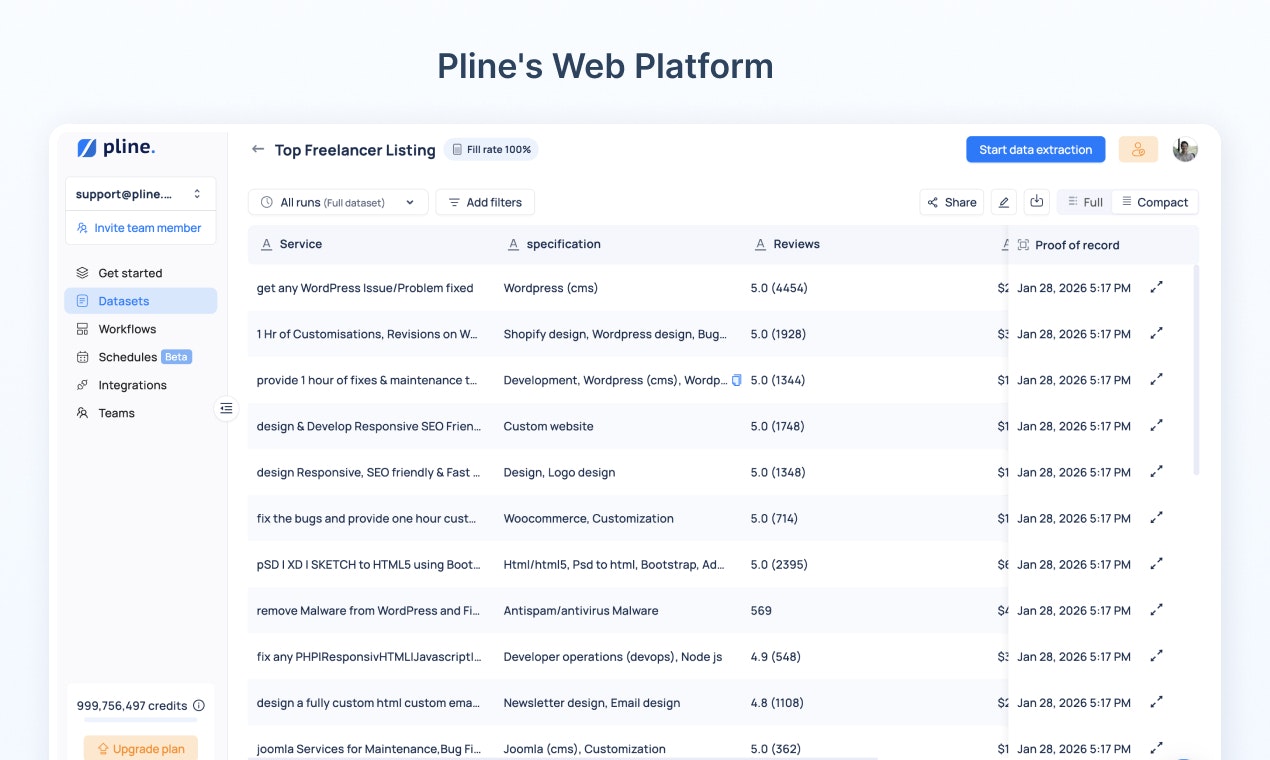Image resolution: width=1270 pixels, height=760 pixels.
Task: Open the orange manage account icon
Action: tap(1138, 149)
